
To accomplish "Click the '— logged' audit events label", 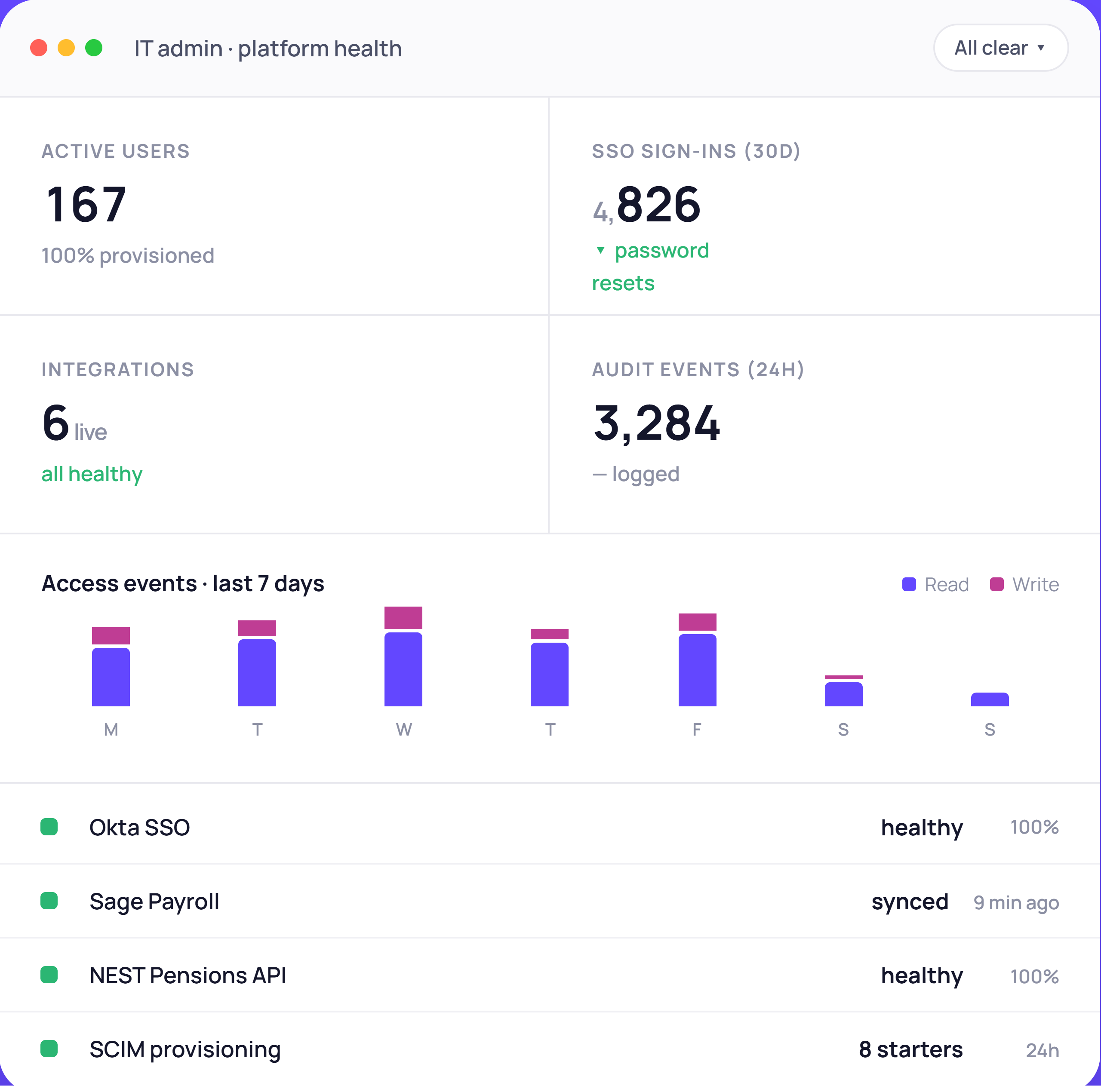I will click(x=636, y=474).
